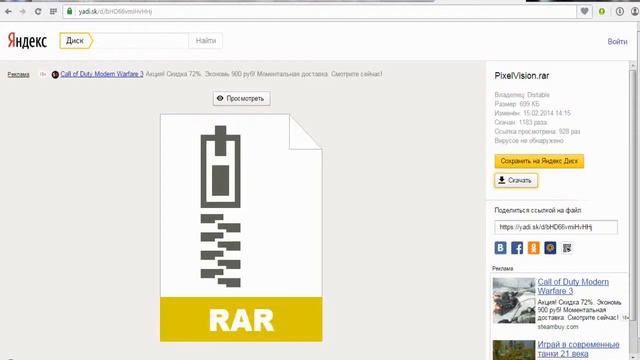Viewport: 640px width, 360px height.
Task: Click the large RAR file thumbnail
Action: click(x=241, y=228)
